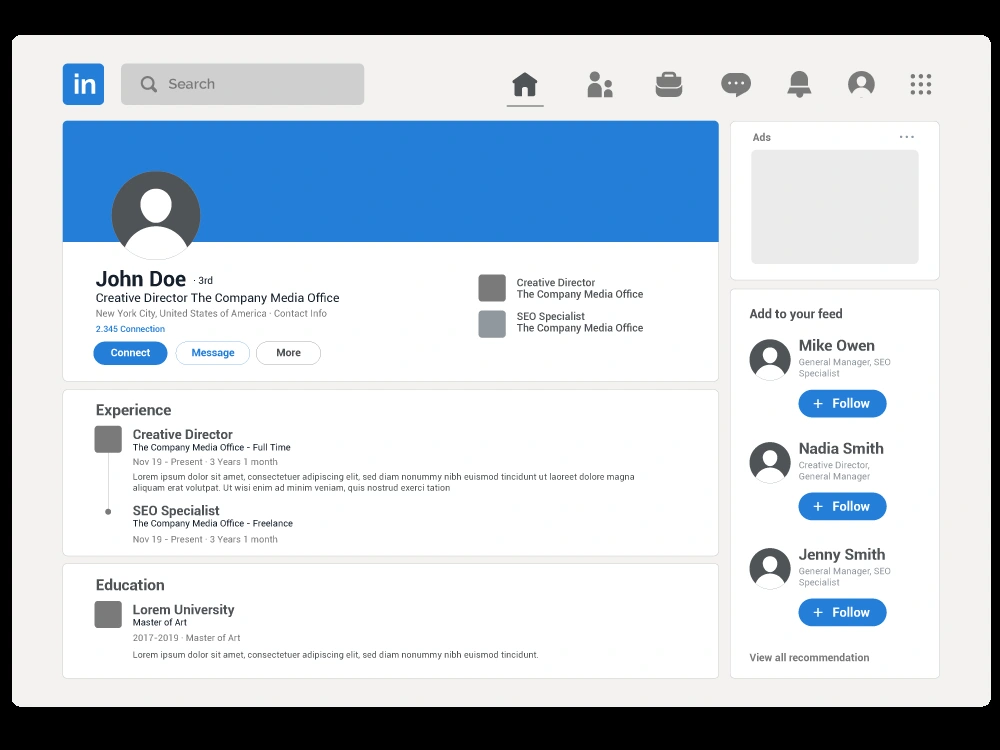Click company logo beside Experience Creative Director

(108, 439)
